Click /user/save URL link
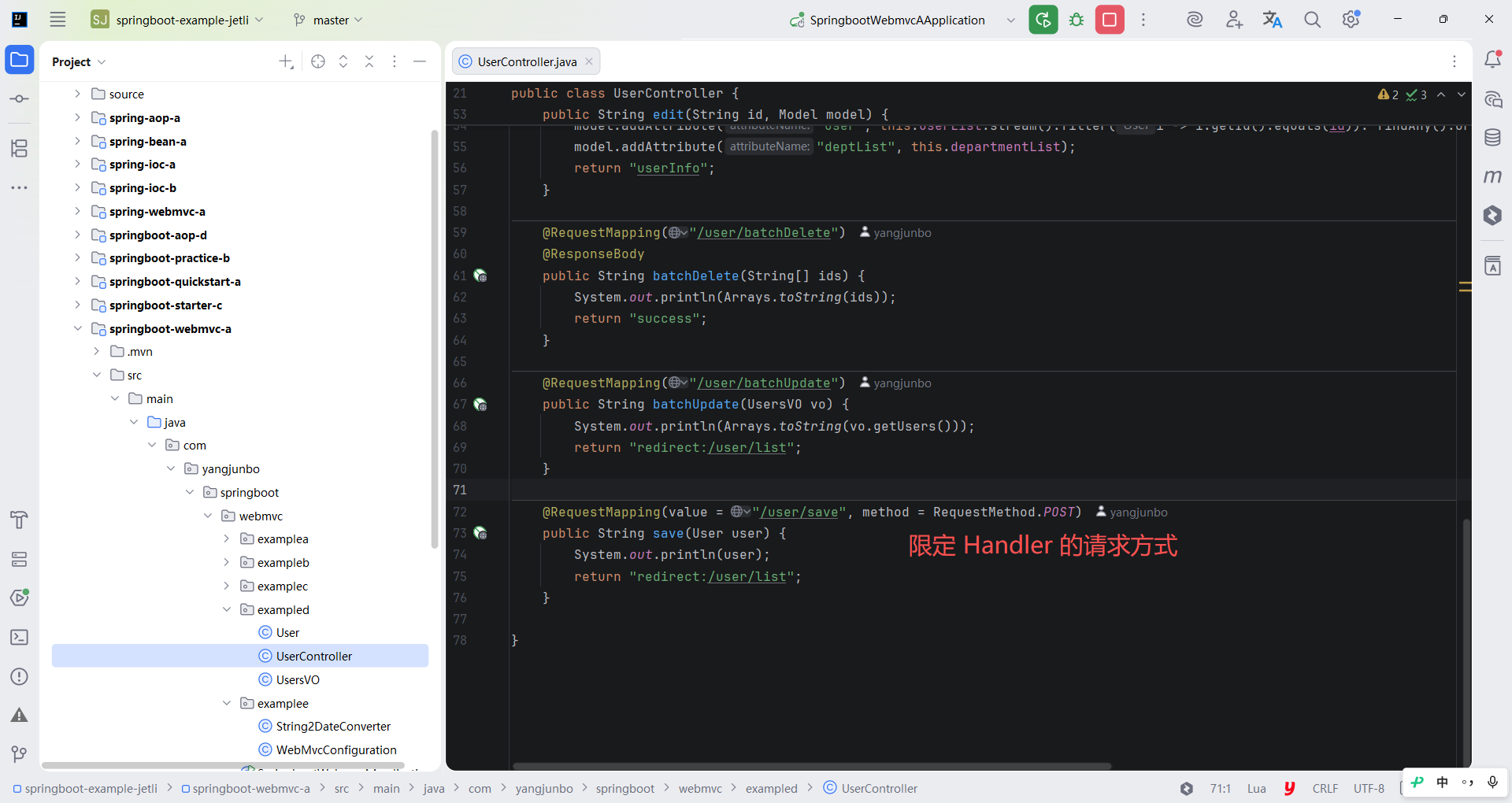The width and height of the screenshot is (1512, 803). (799, 513)
